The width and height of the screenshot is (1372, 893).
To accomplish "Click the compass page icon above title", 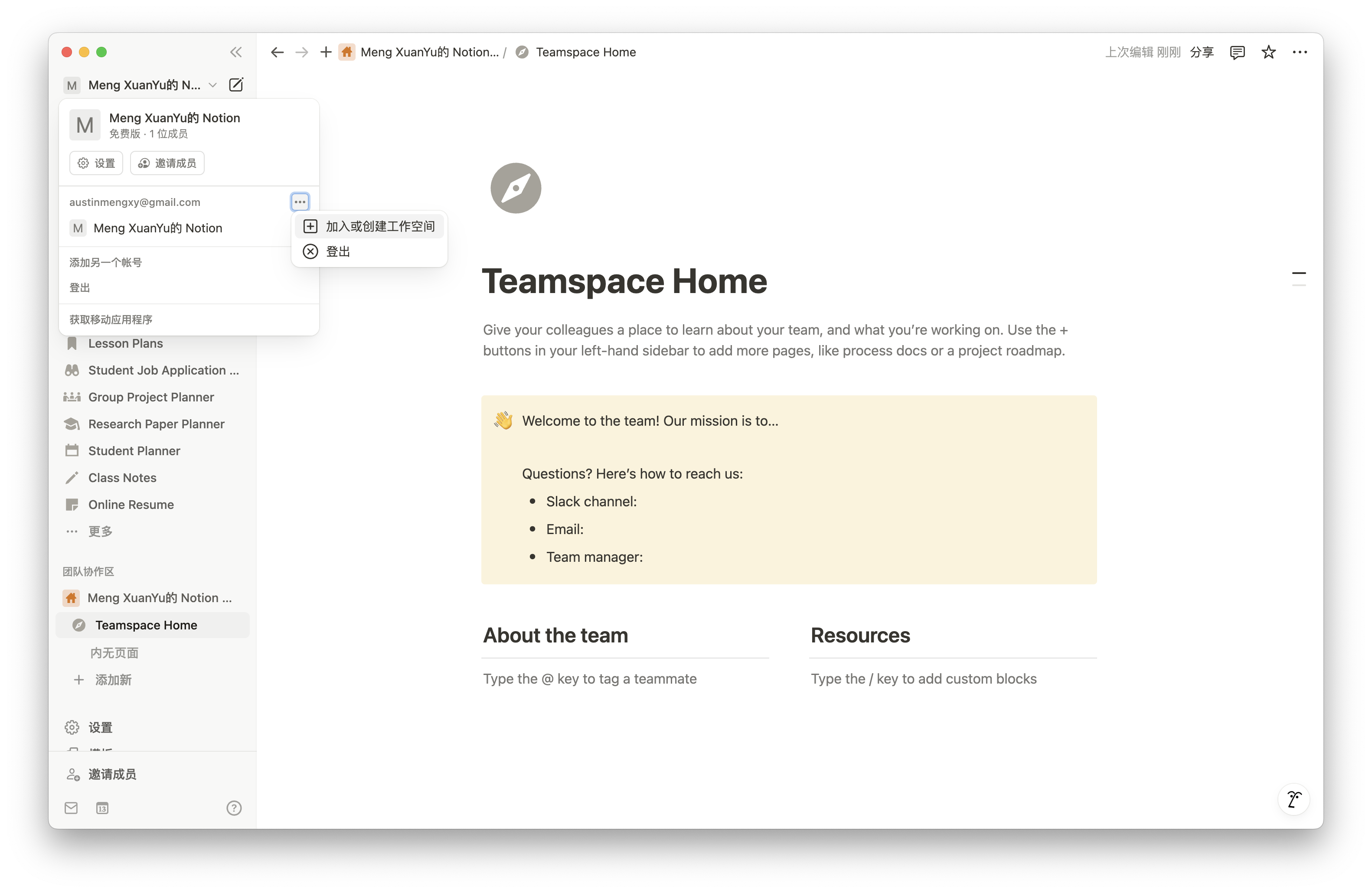I will tap(515, 189).
